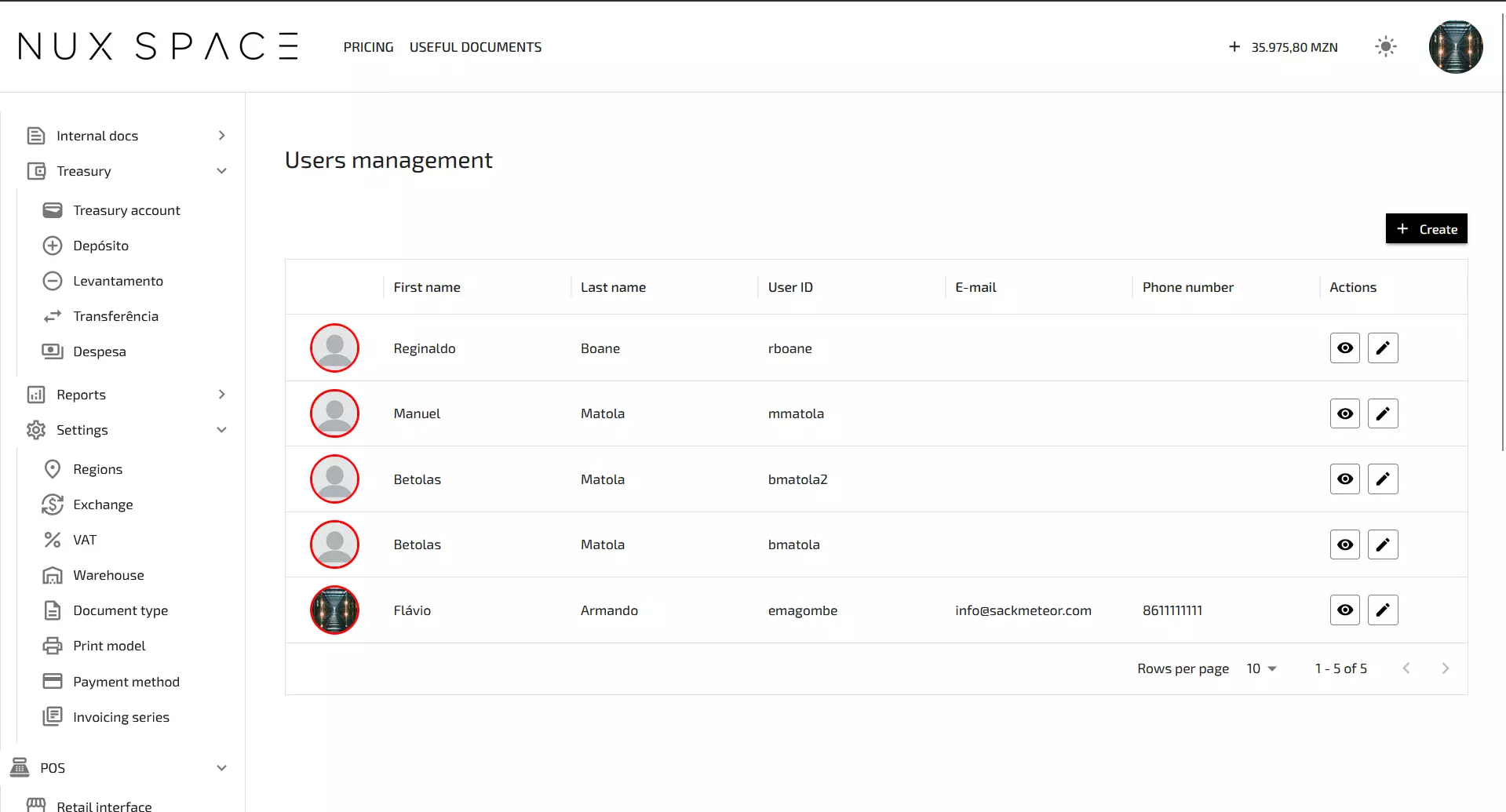The height and width of the screenshot is (812, 1506).
Task: Go to next page arrow
Action: click(x=1446, y=668)
